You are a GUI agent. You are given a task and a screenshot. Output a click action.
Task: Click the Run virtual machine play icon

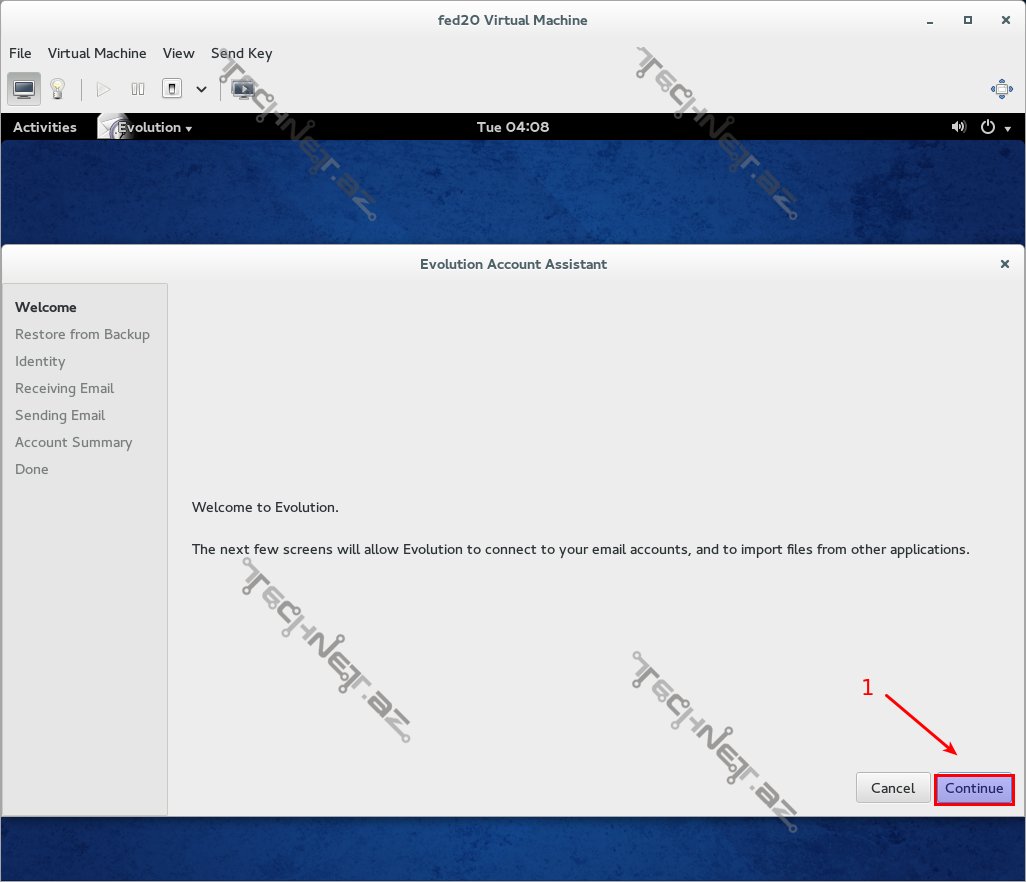pyautogui.click(x=103, y=89)
